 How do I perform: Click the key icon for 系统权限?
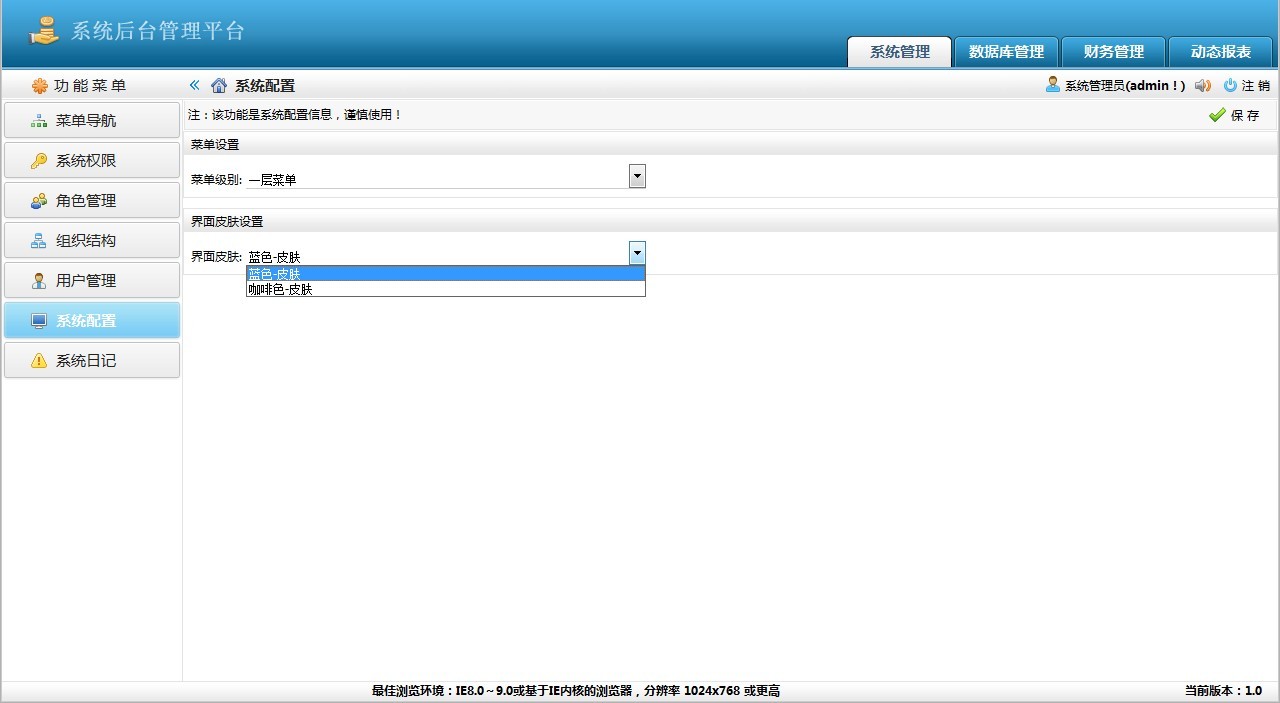[39, 161]
